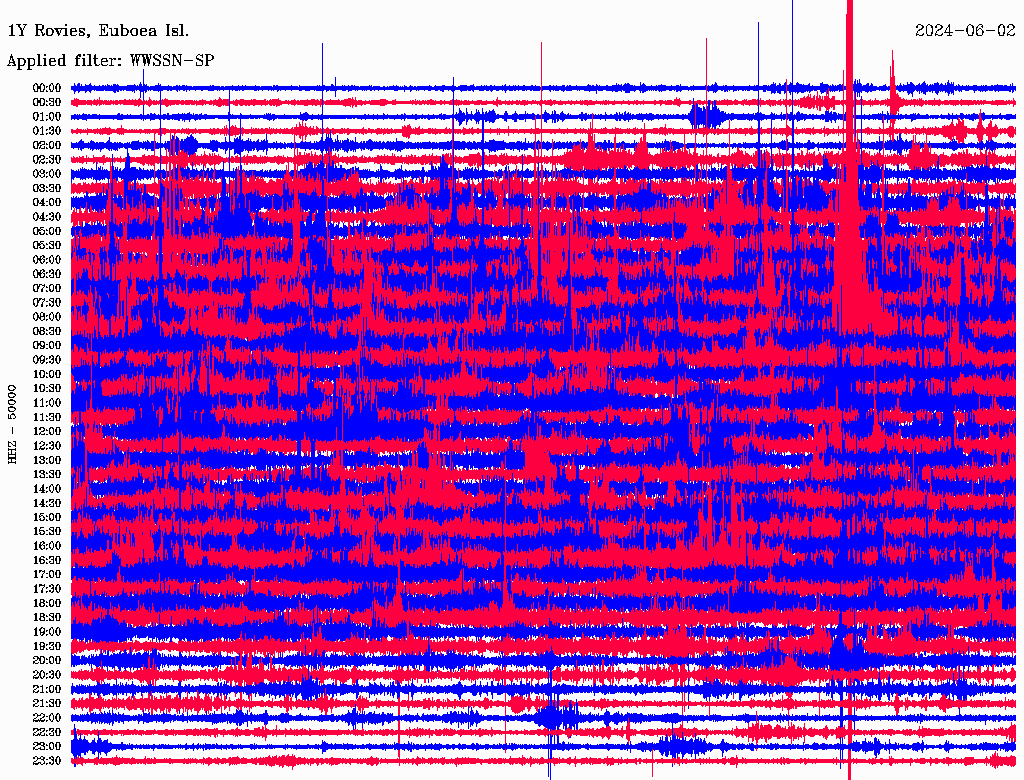Screen dimensions: 1024x780
Task: Select the 04:00 time label
Action: tap(47, 203)
